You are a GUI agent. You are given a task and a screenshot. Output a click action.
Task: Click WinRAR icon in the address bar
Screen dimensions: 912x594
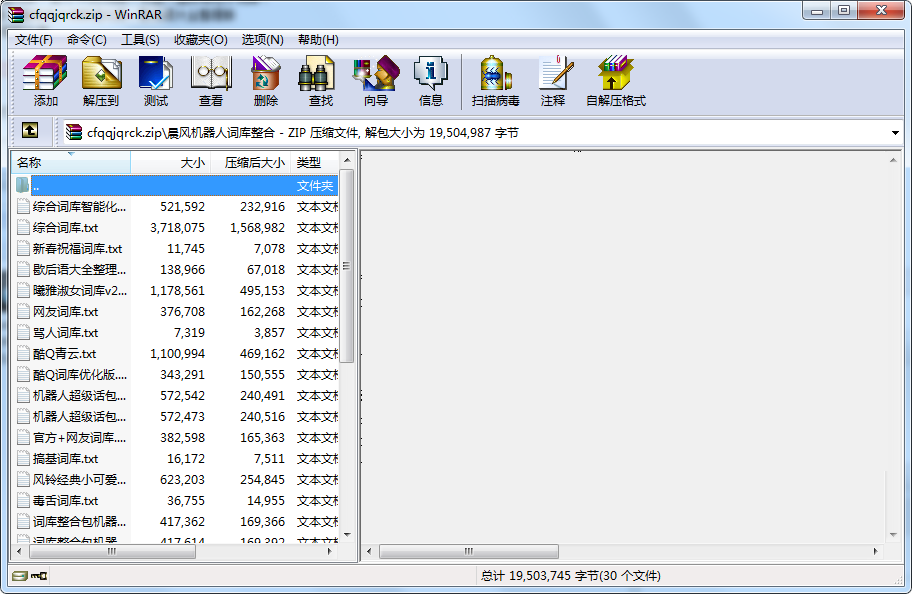74,133
